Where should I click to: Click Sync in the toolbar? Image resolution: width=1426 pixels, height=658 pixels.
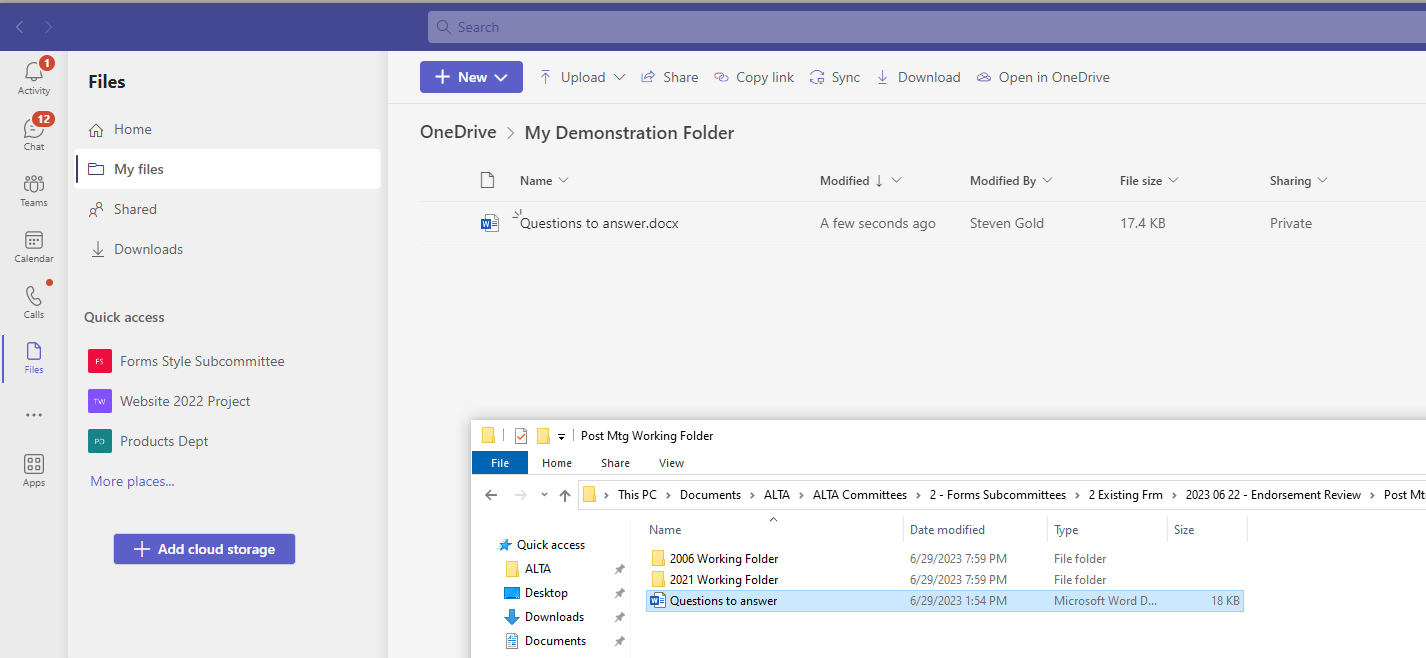pyautogui.click(x=834, y=77)
